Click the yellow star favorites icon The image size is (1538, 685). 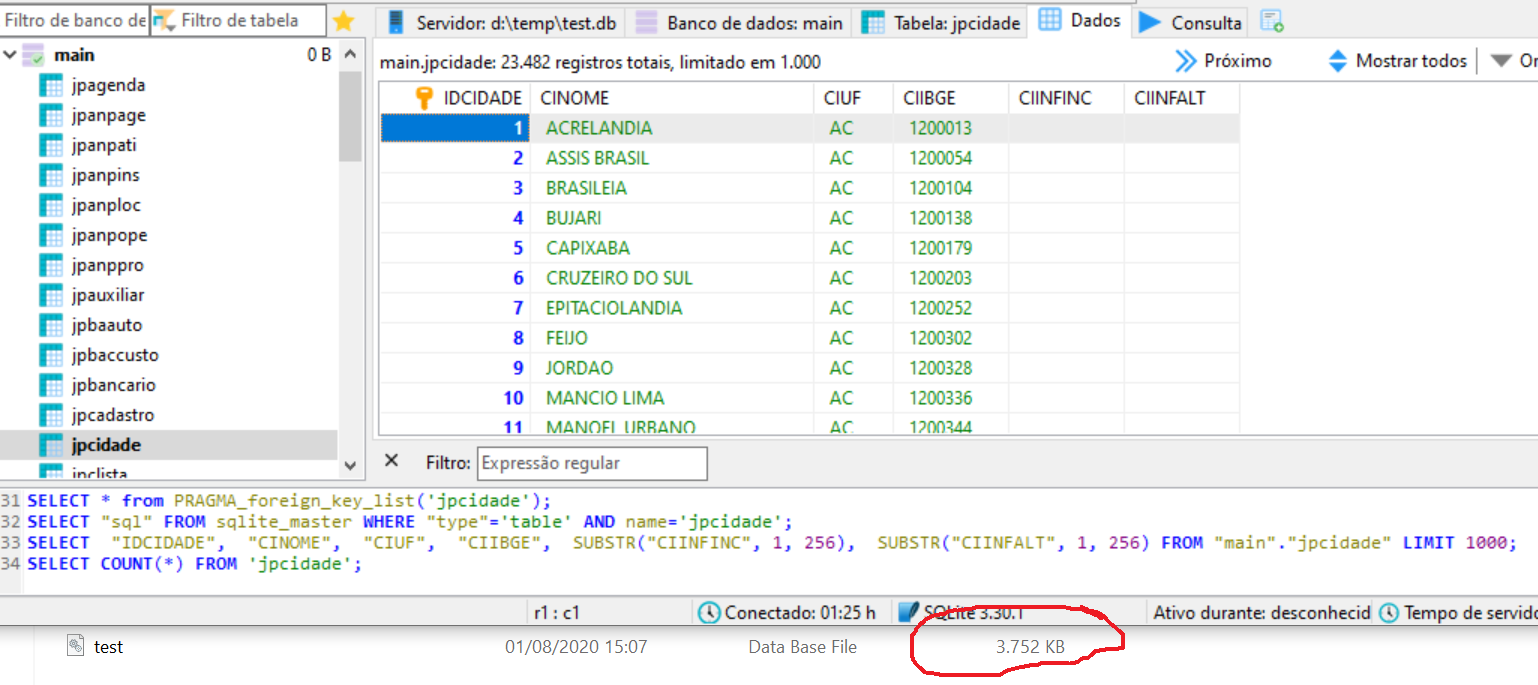tap(343, 21)
